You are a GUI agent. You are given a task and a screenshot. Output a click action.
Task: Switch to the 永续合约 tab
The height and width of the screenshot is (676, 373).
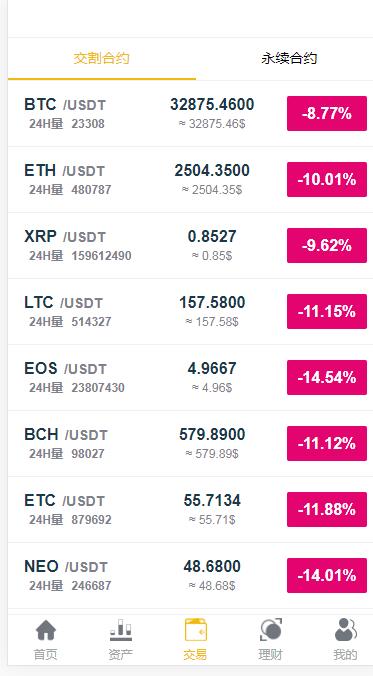289,58
